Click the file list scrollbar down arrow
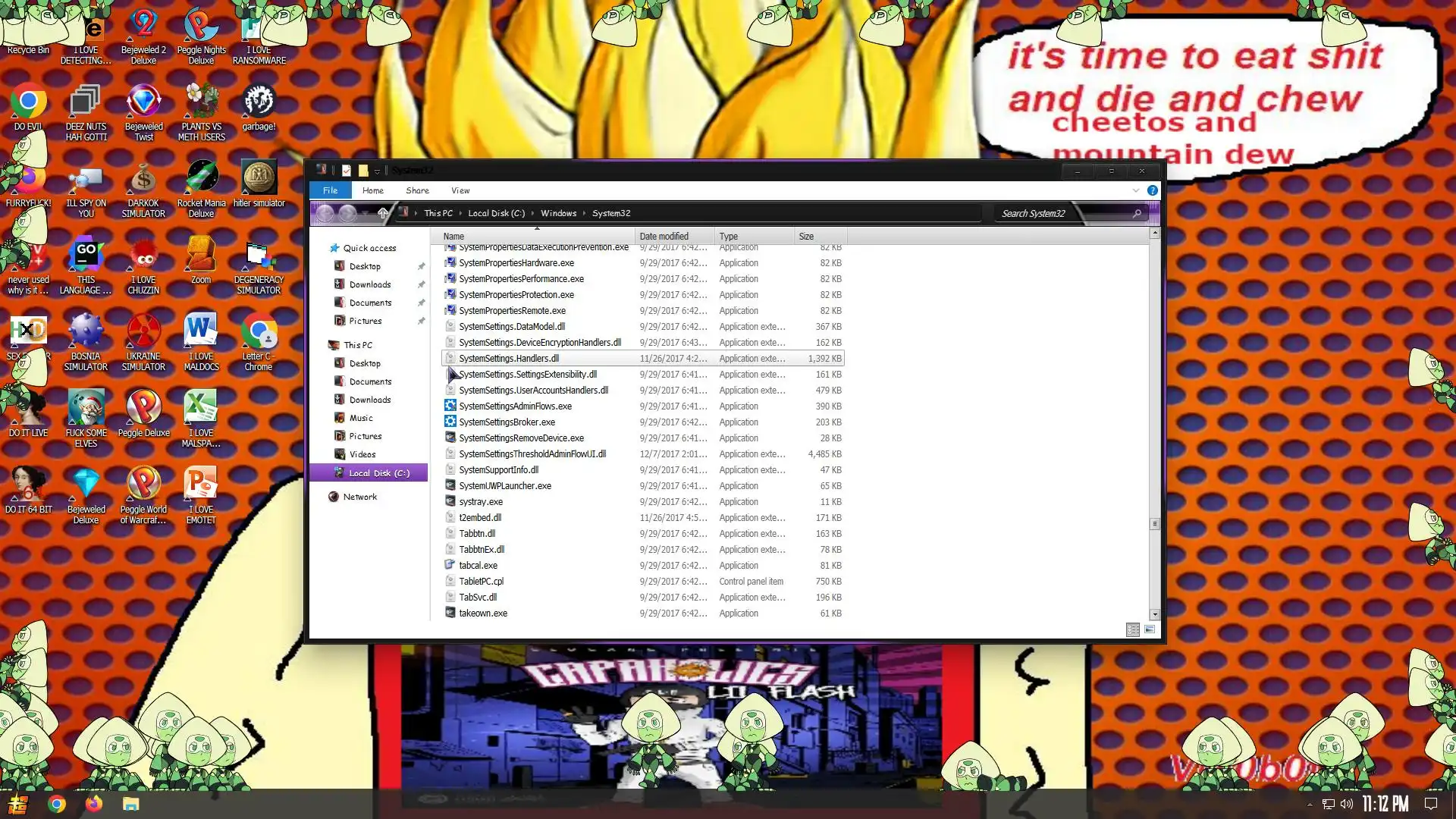 (1154, 614)
